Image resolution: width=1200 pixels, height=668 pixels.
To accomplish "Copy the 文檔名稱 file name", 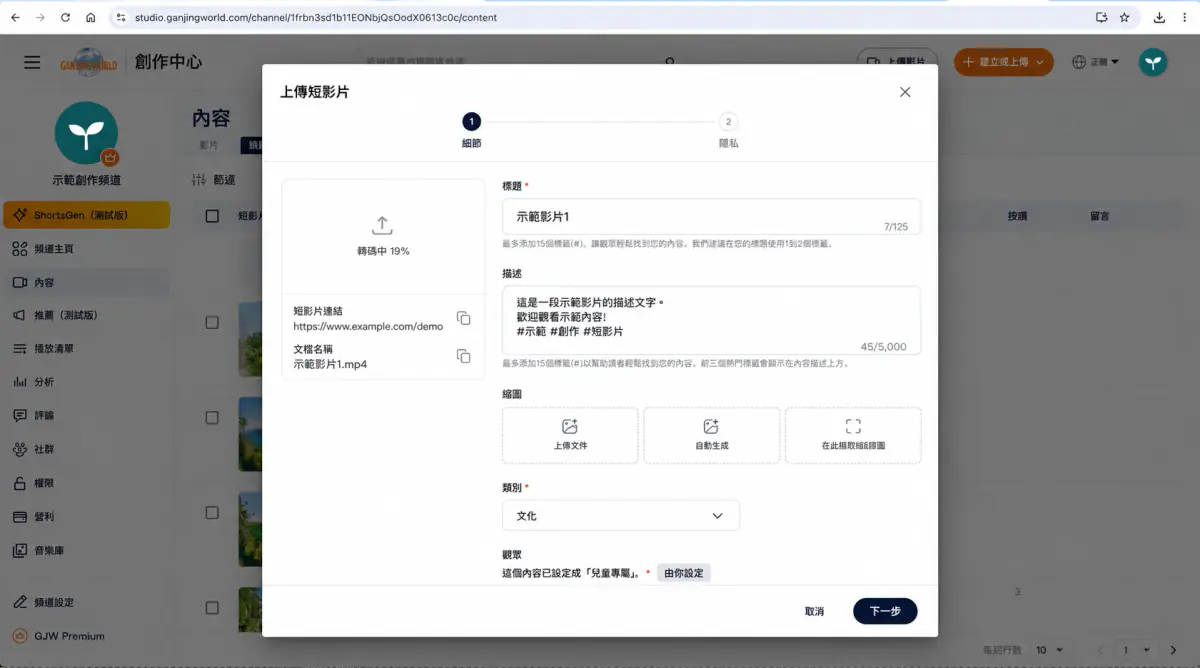I will pyautogui.click(x=463, y=356).
